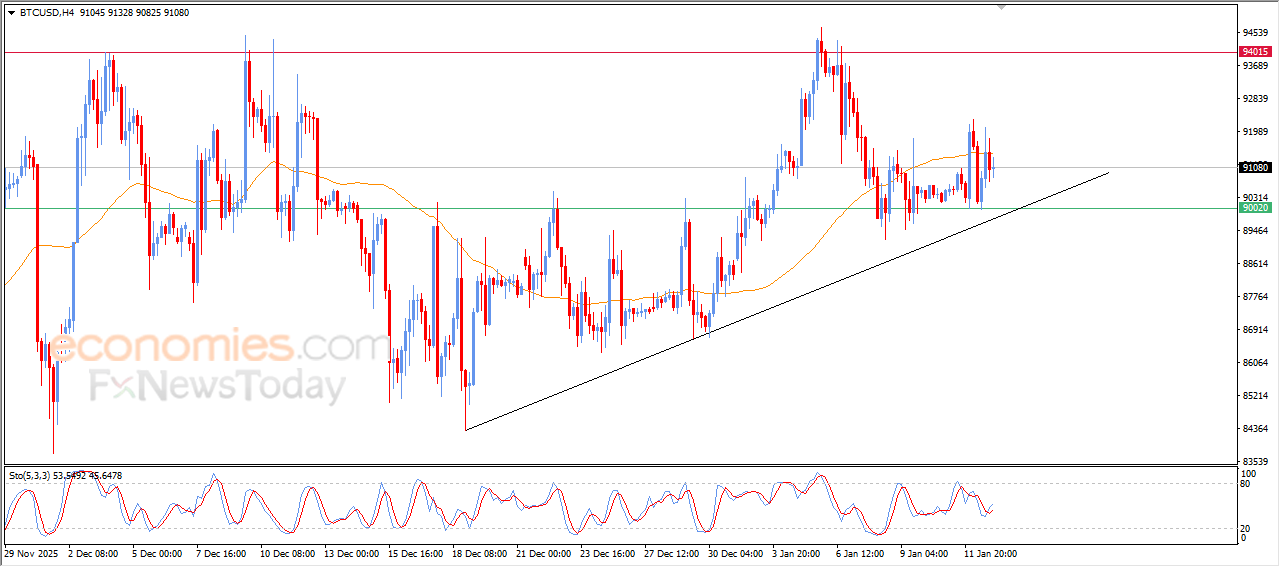Click the stochastic scale value 80
Image resolution: width=1280 pixels, height=567 pixels.
(1246, 483)
